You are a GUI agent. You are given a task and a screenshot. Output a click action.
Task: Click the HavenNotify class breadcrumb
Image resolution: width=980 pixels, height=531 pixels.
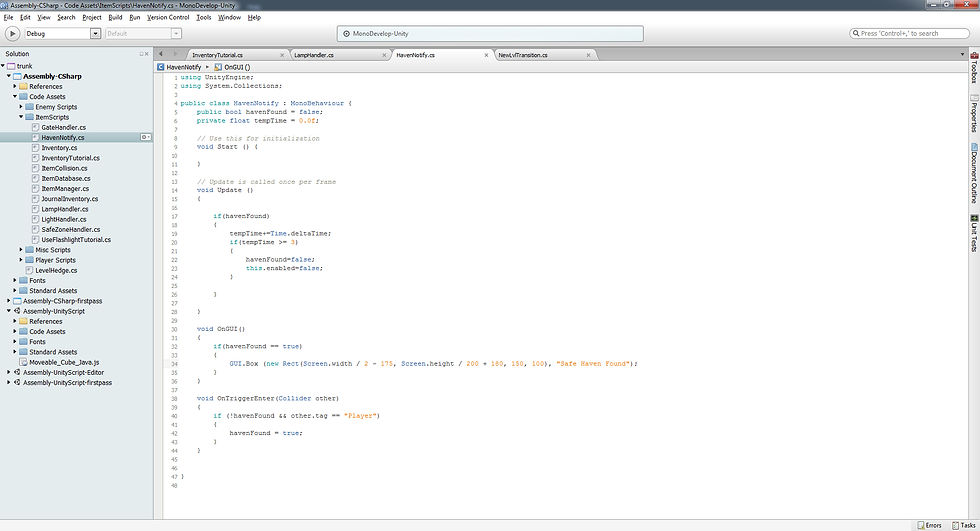[x=179, y=67]
